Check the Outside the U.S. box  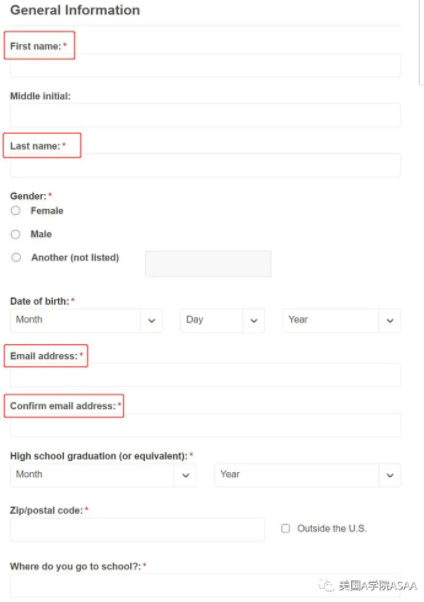click(285, 528)
